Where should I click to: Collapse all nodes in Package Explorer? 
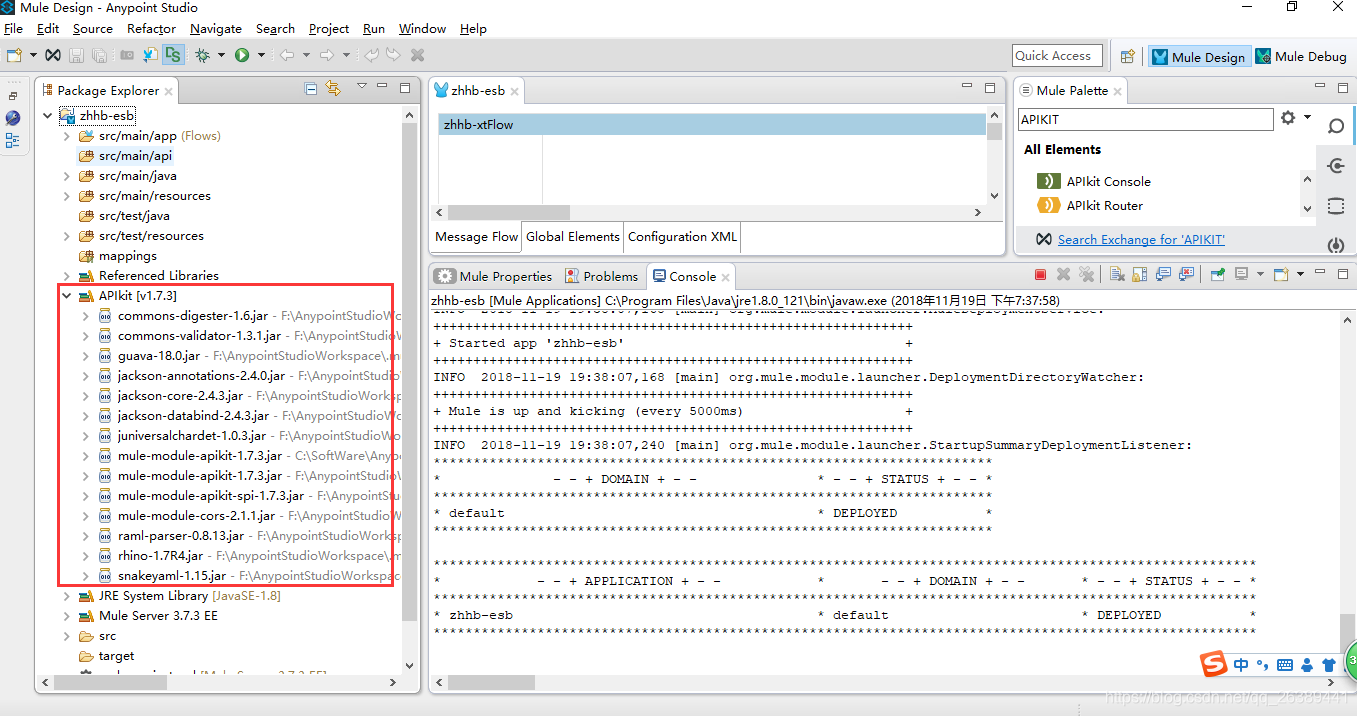click(311, 88)
